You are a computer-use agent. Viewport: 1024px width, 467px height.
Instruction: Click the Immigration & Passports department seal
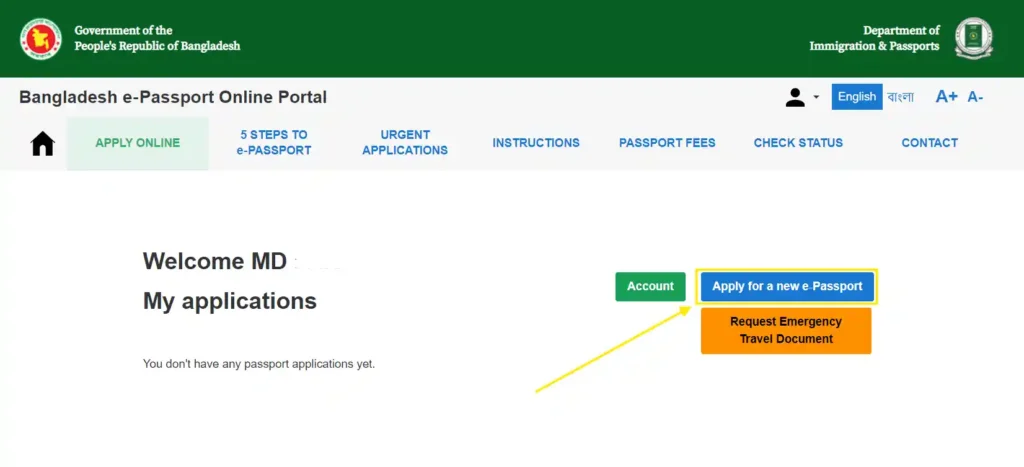point(973,39)
